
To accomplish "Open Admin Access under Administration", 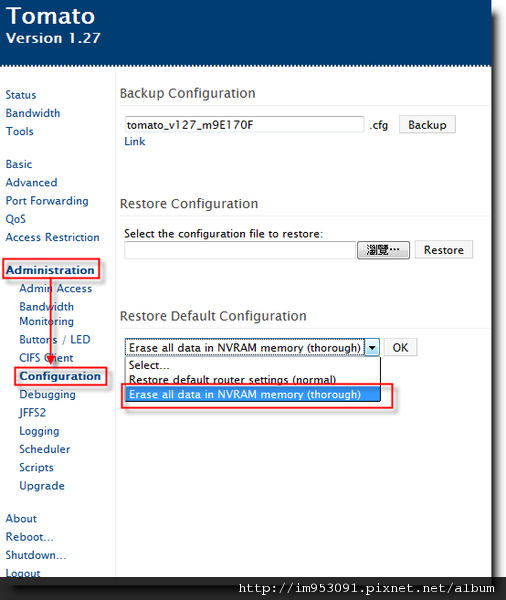I will pos(55,289).
